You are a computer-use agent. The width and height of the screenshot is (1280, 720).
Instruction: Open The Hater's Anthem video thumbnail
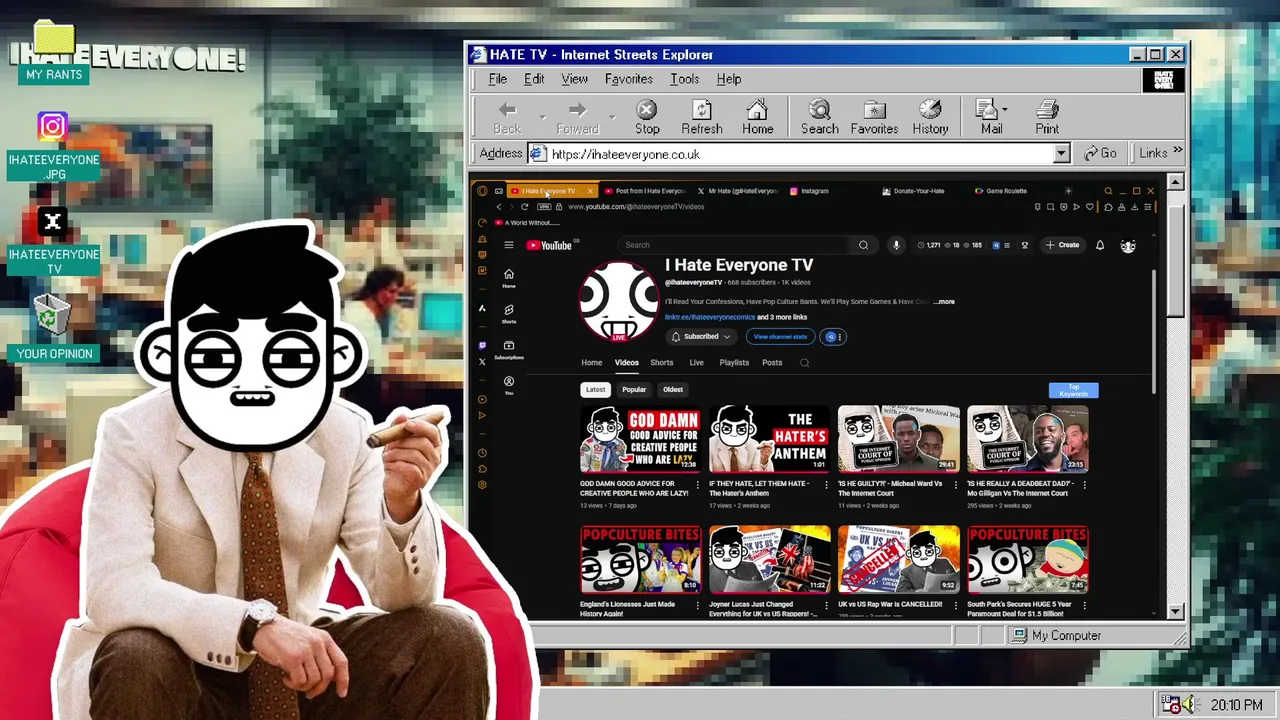click(x=770, y=438)
